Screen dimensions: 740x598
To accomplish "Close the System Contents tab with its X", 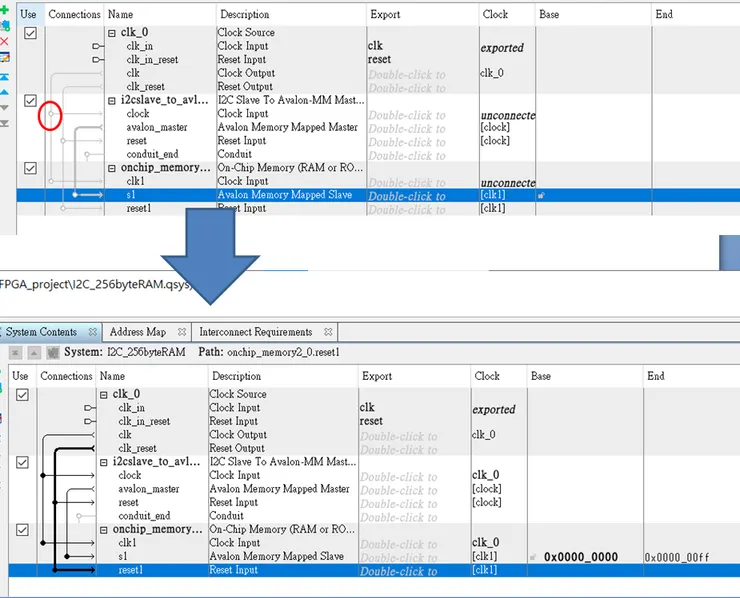I will [x=92, y=332].
